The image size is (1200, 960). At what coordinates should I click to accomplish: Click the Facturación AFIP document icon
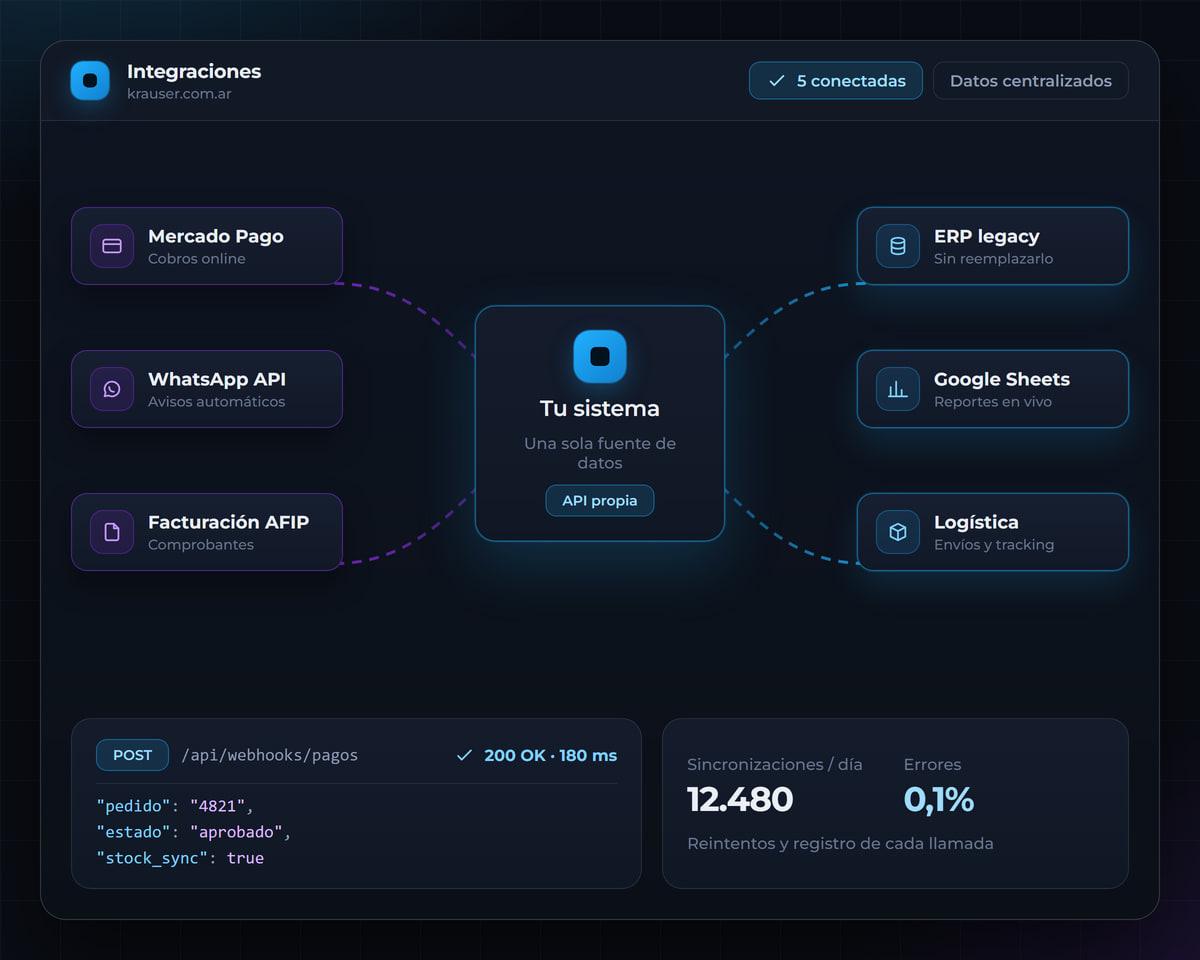click(x=112, y=532)
